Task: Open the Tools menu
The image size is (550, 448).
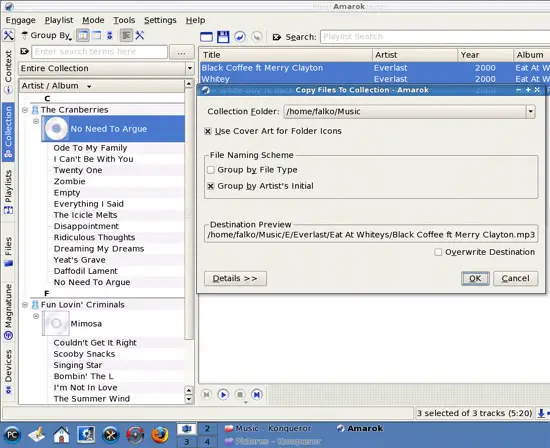Action: pyautogui.click(x=124, y=20)
